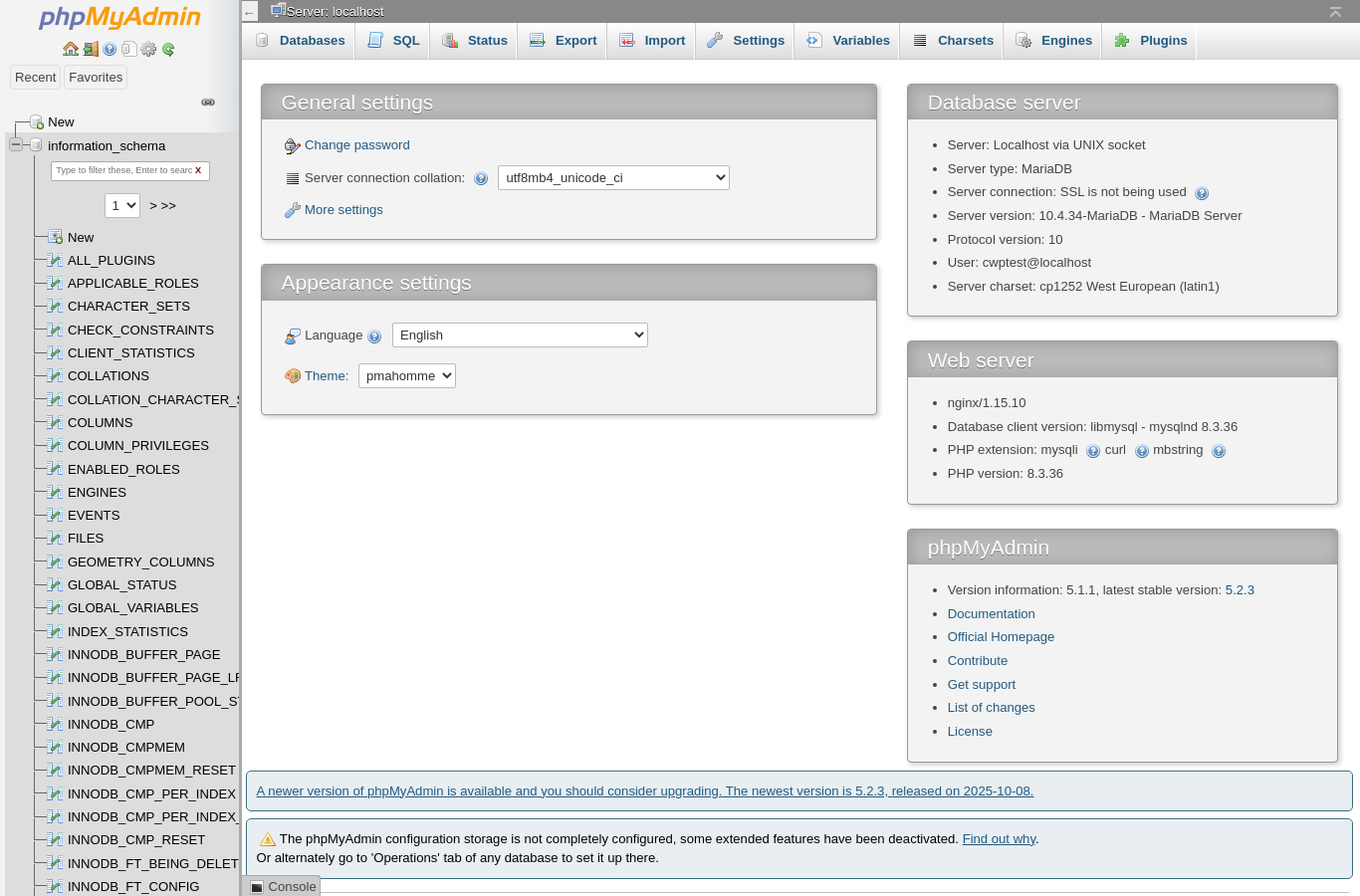Follow the Find out why link
The height and width of the screenshot is (896, 1360).
click(999, 839)
